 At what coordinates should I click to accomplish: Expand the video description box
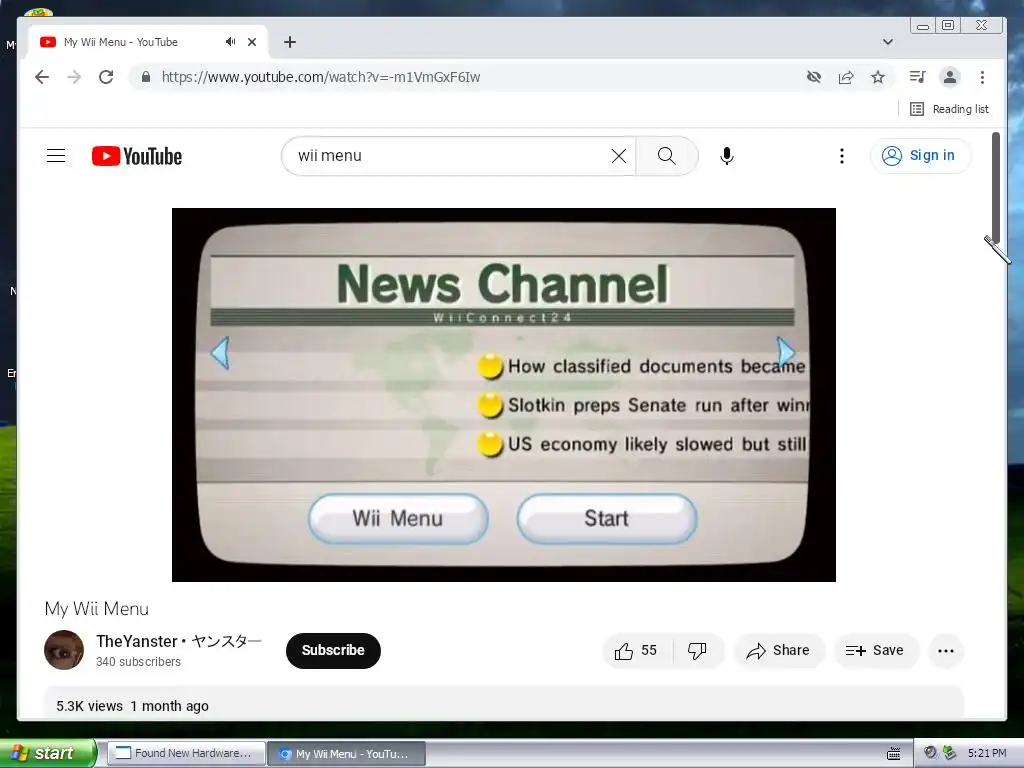pos(504,704)
